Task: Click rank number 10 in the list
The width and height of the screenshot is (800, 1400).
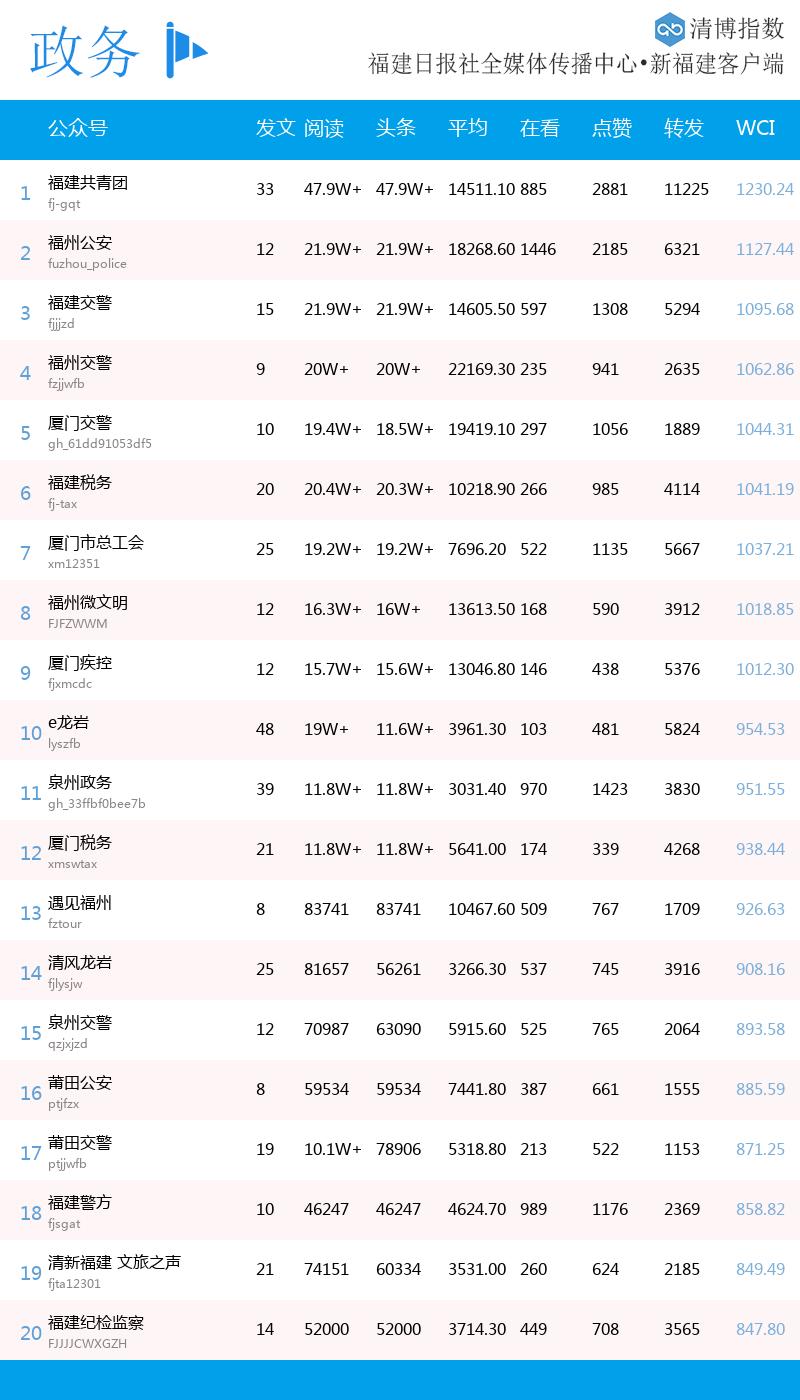Action: click(x=31, y=733)
